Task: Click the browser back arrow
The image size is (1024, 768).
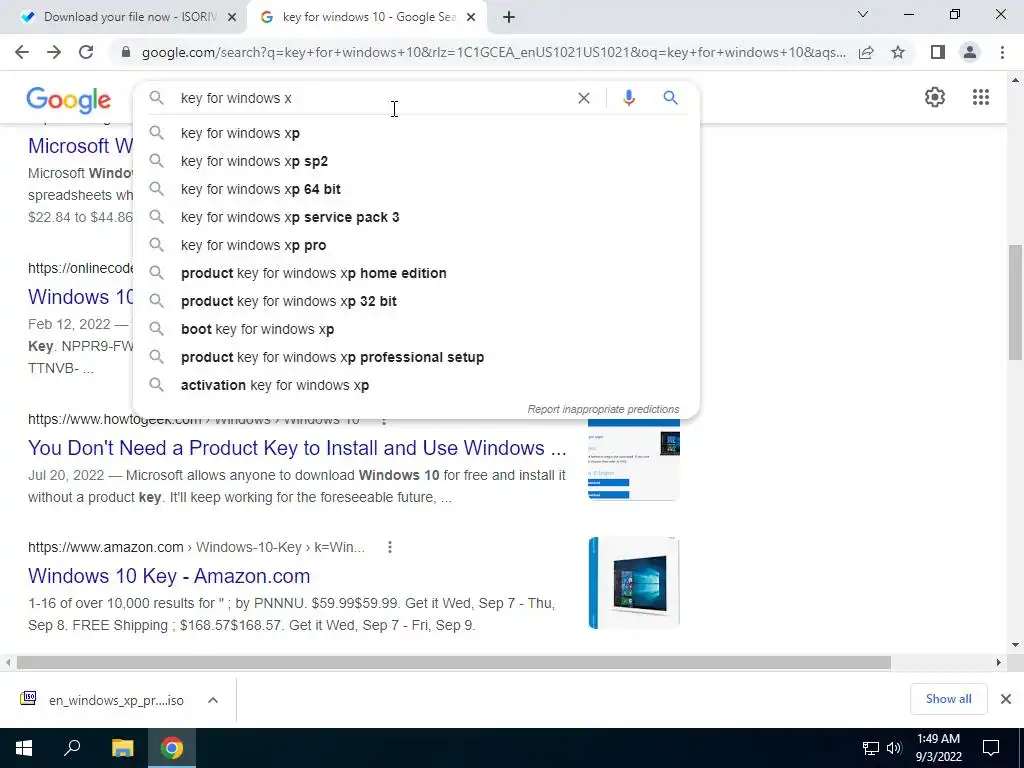Action: pos(22,52)
